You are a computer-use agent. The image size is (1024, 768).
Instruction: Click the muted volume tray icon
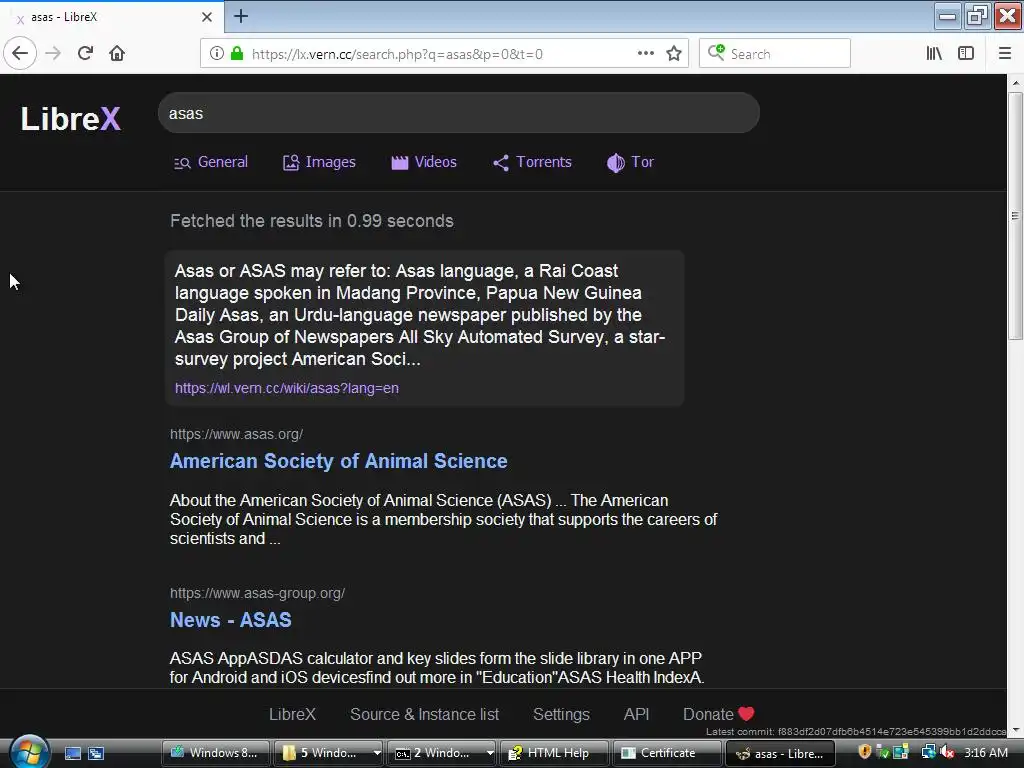tap(947, 752)
